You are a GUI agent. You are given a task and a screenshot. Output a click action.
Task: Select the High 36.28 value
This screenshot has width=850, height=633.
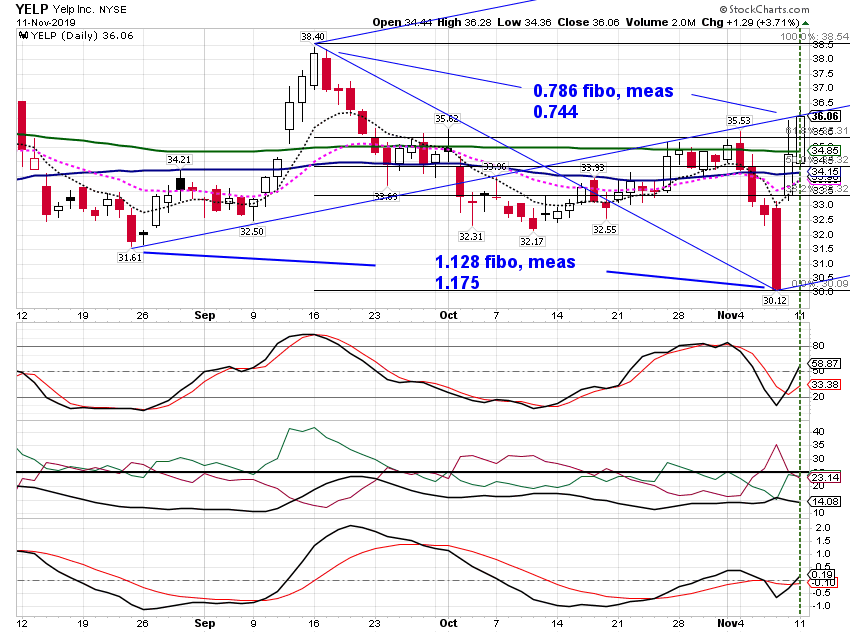[x=465, y=22]
